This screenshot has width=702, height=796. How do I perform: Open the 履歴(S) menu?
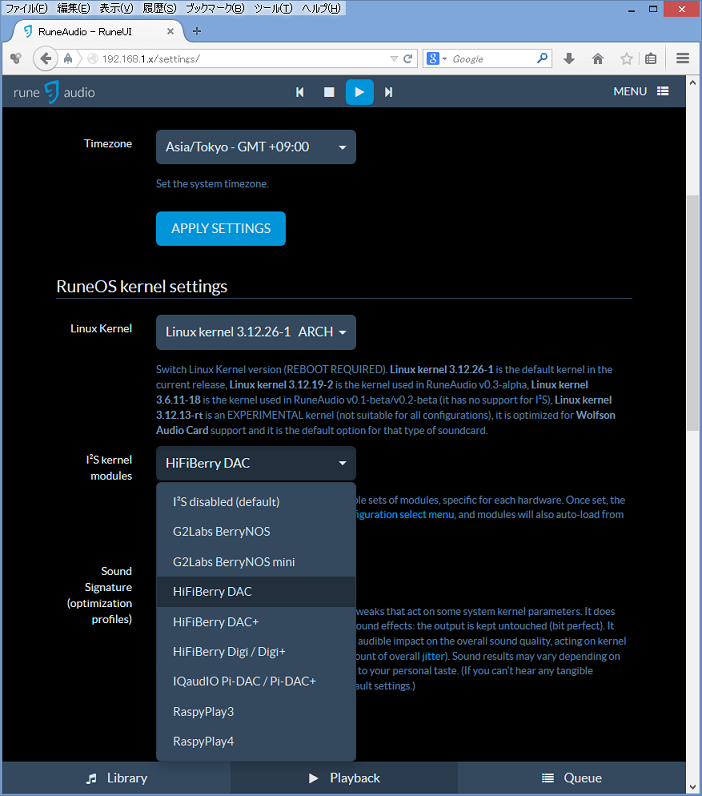pos(159,8)
